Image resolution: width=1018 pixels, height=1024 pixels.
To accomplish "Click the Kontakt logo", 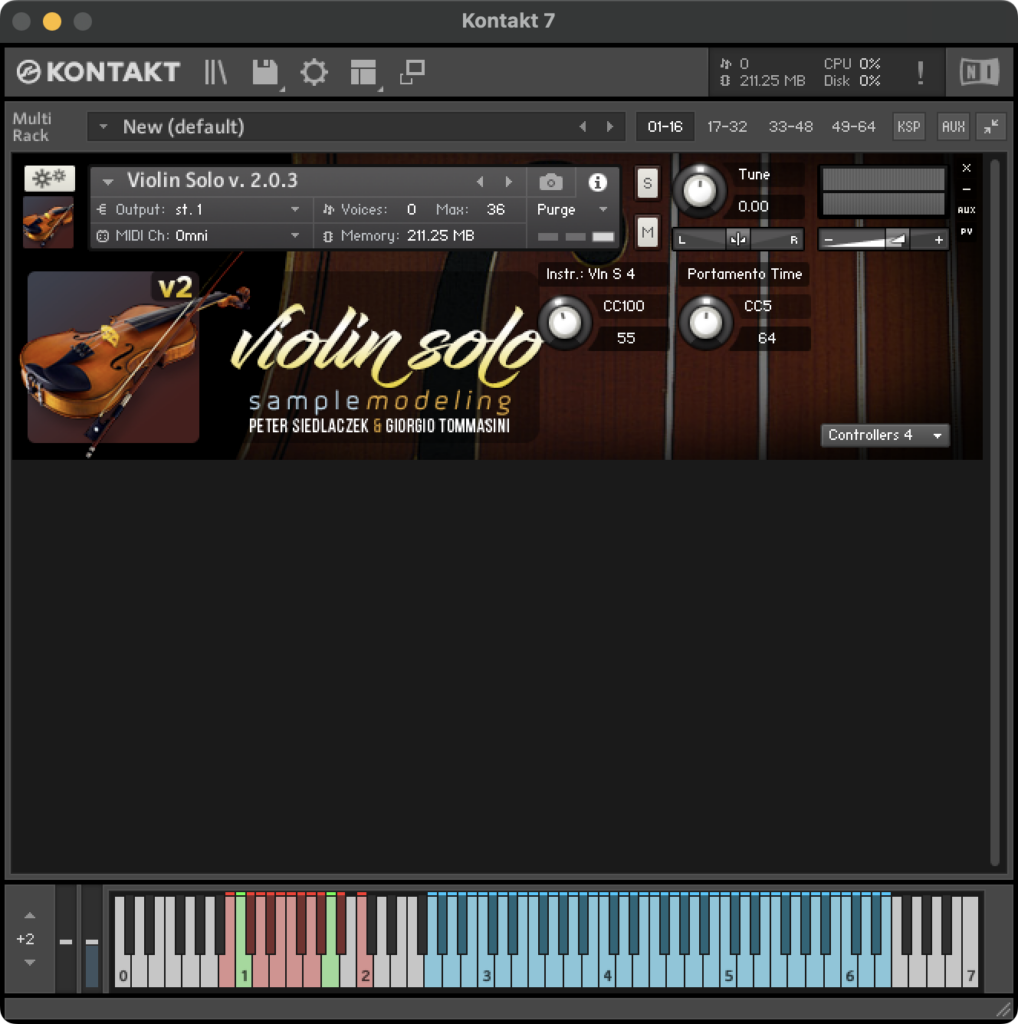I will click(x=98, y=72).
